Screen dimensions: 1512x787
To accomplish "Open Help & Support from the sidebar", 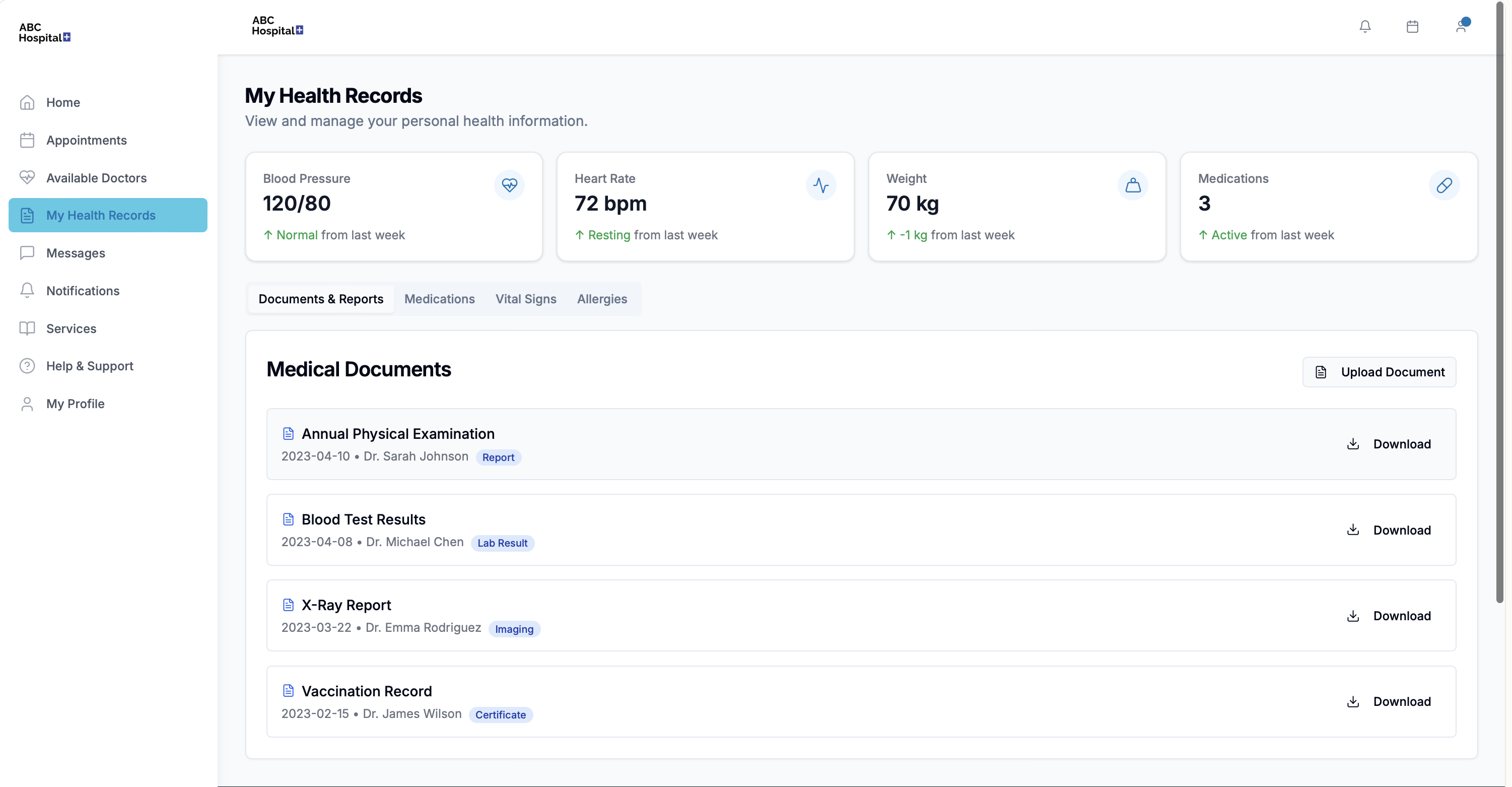I will coord(90,365).
